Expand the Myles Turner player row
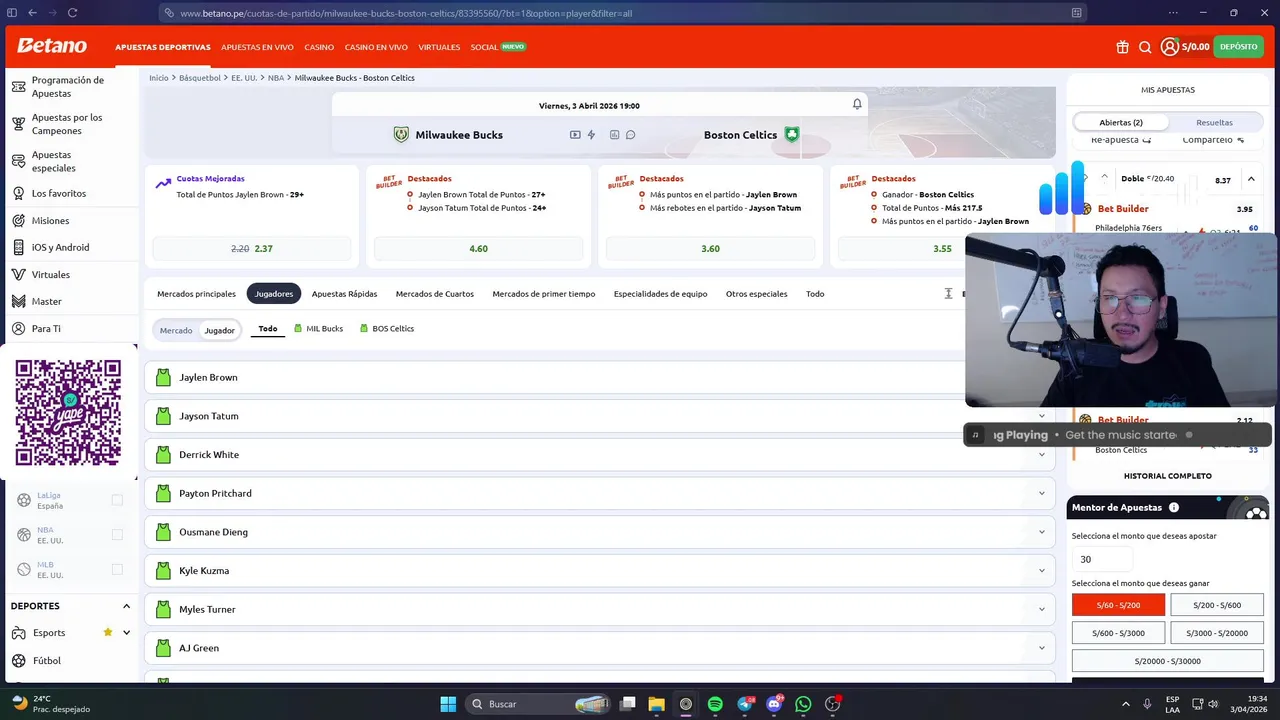The height and width of the screenshot is (720, 1280). pyautogui.click(x=600, y=609)
